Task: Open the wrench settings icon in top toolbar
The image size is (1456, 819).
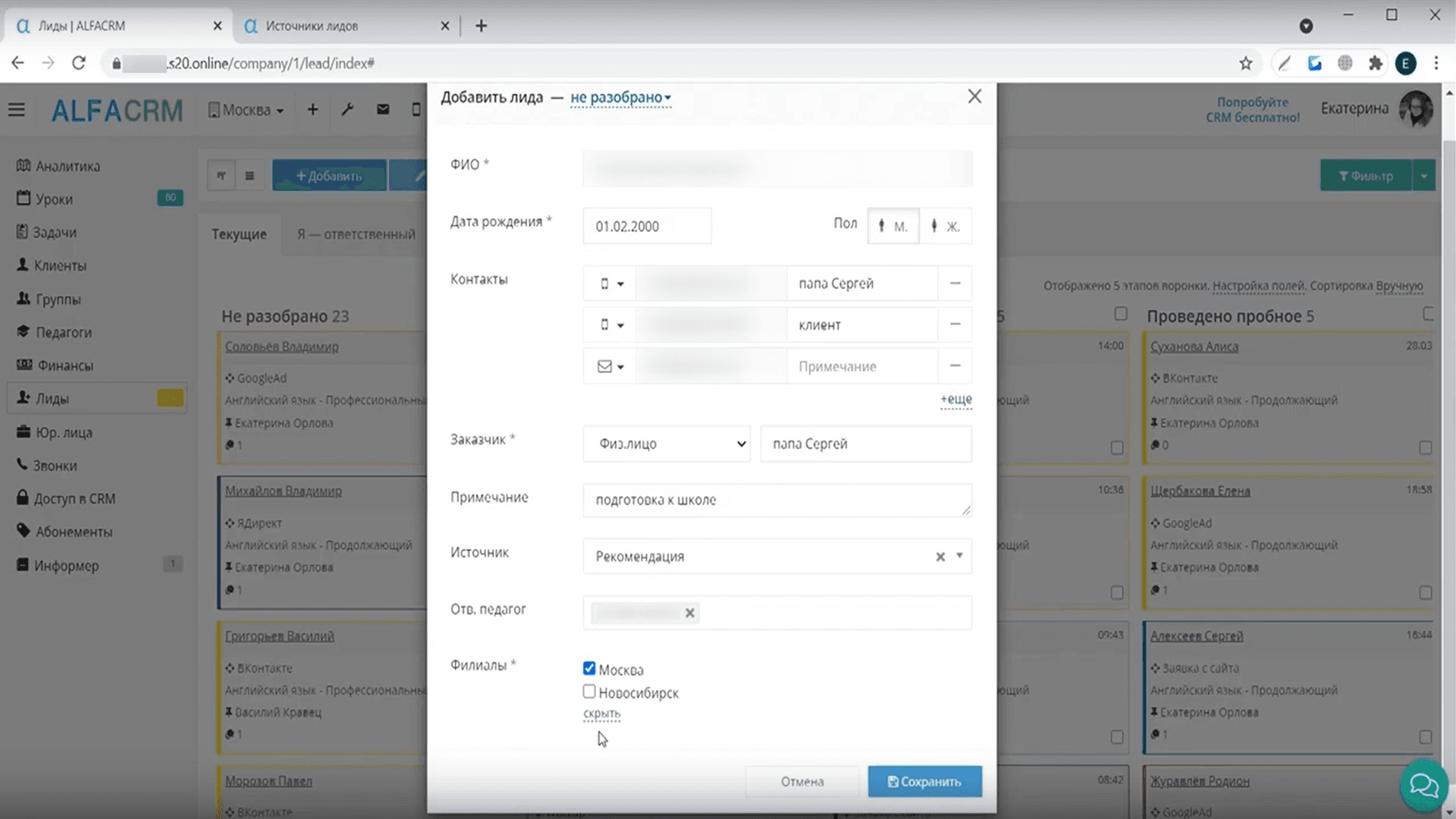Action: pos(347,109)
